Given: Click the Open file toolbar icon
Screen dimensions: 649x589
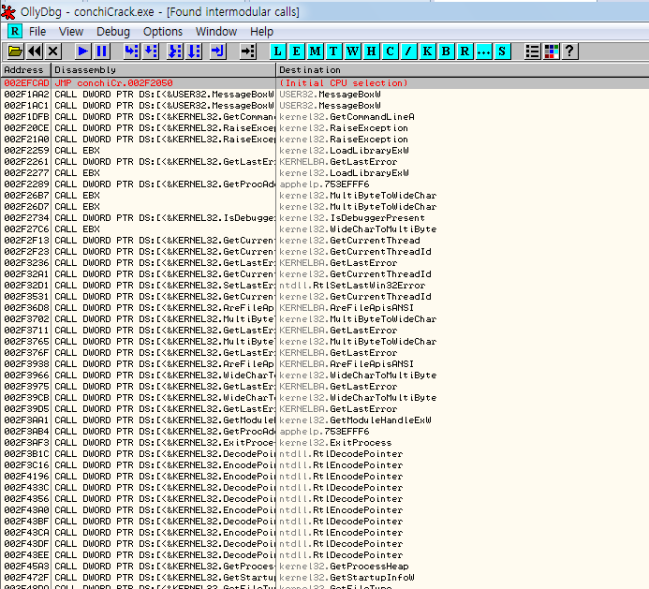Looking at the screenshot, I should tap(15, 51).
